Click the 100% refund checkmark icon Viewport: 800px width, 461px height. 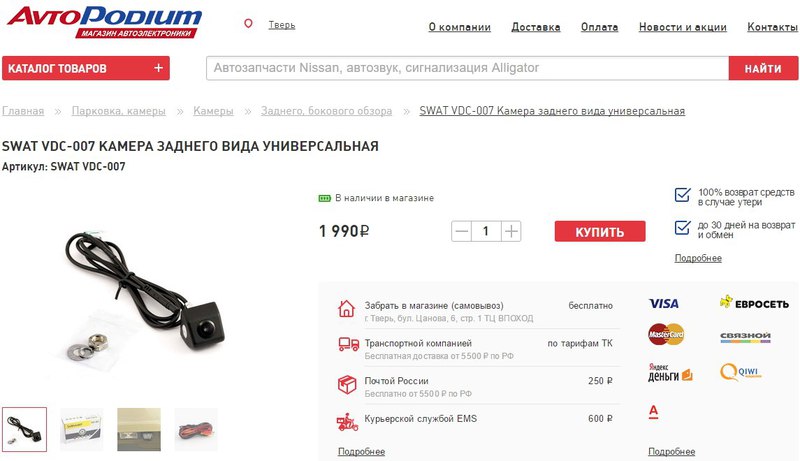tap(682, 195)
